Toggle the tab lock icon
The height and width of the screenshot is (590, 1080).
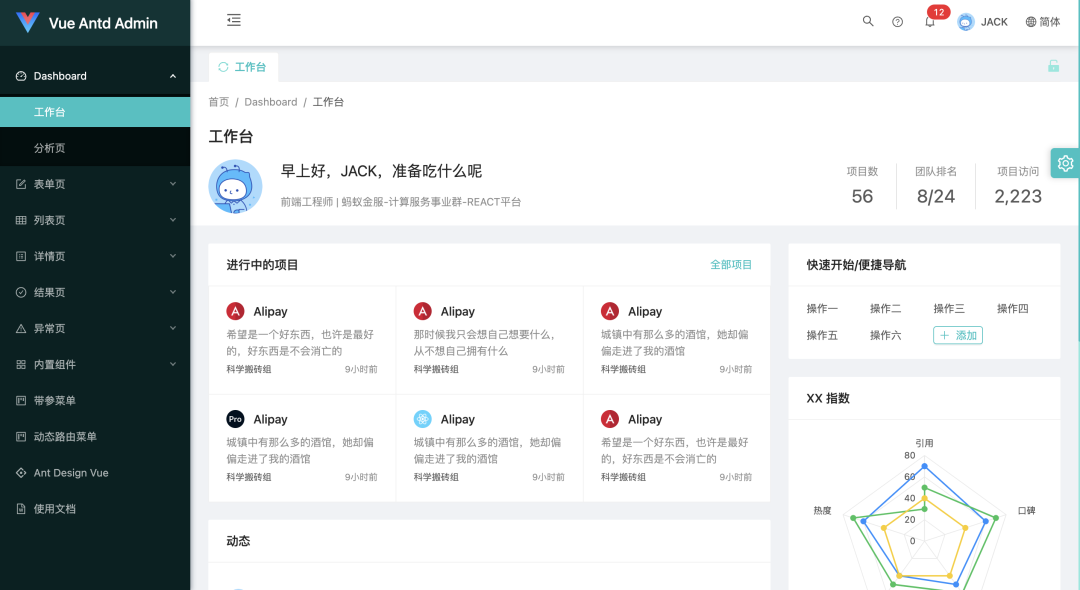(1053, 65)
